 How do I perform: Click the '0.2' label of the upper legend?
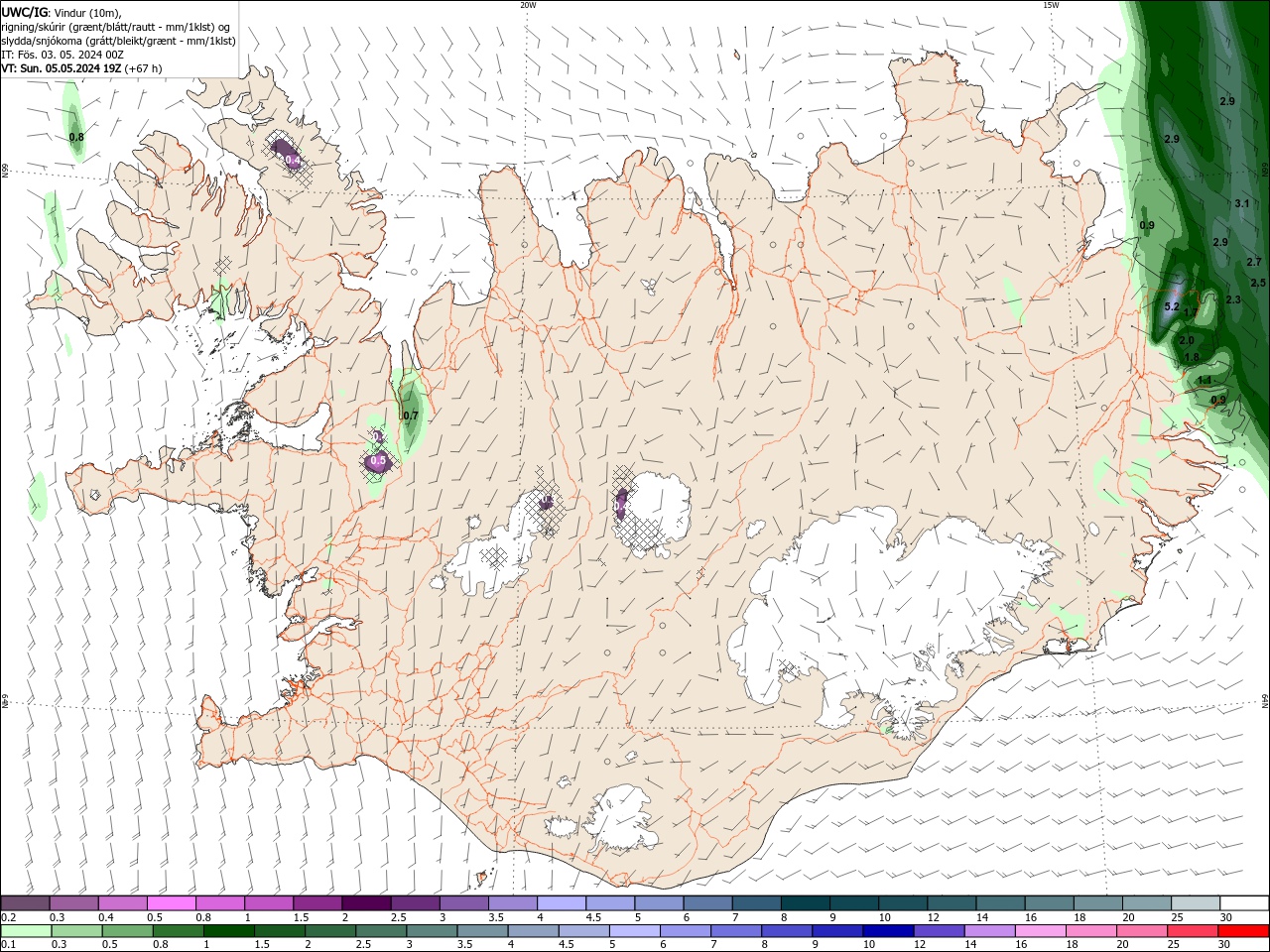click(8, 917)
